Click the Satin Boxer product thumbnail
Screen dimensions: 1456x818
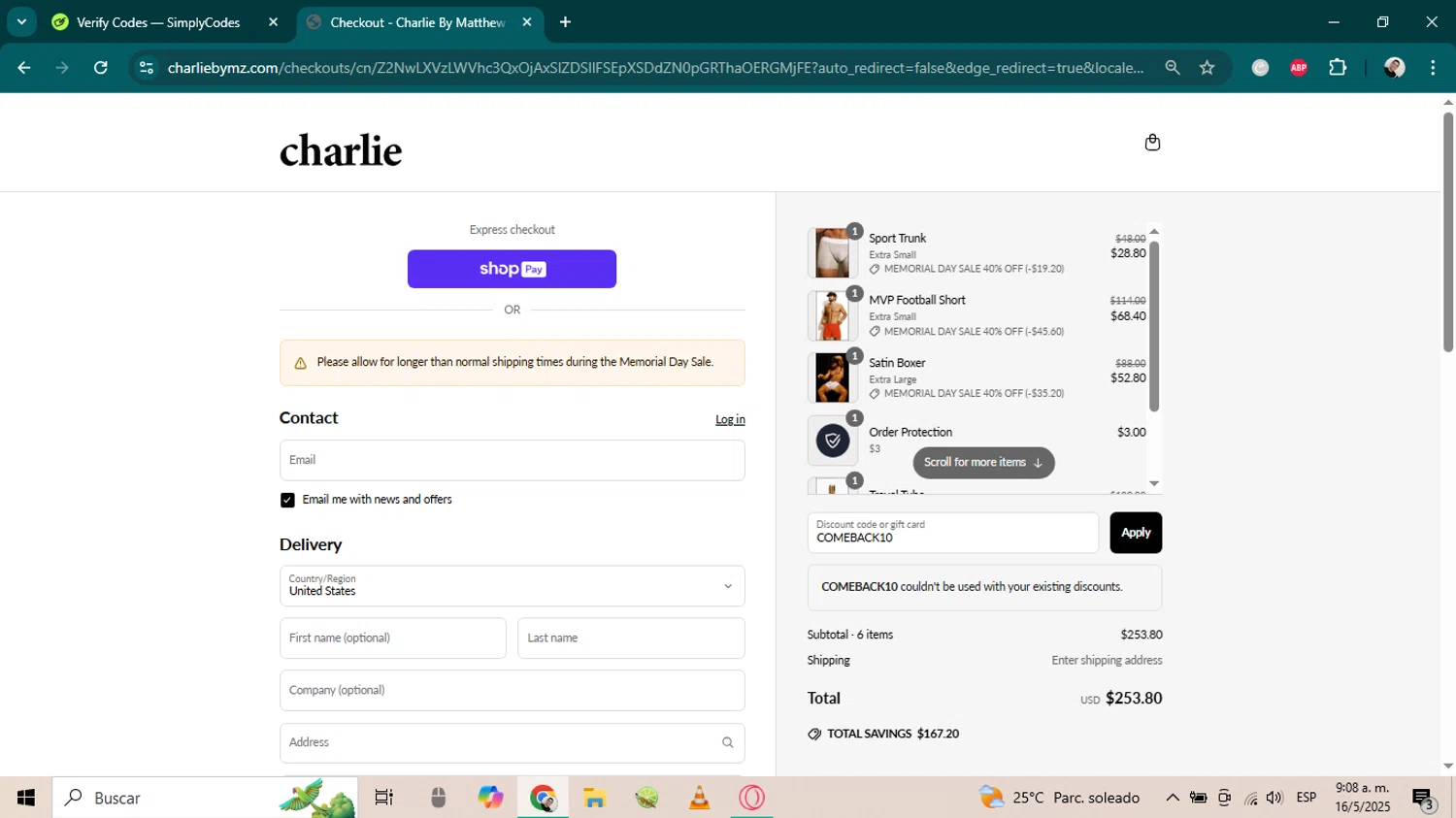tap(832, 377)
